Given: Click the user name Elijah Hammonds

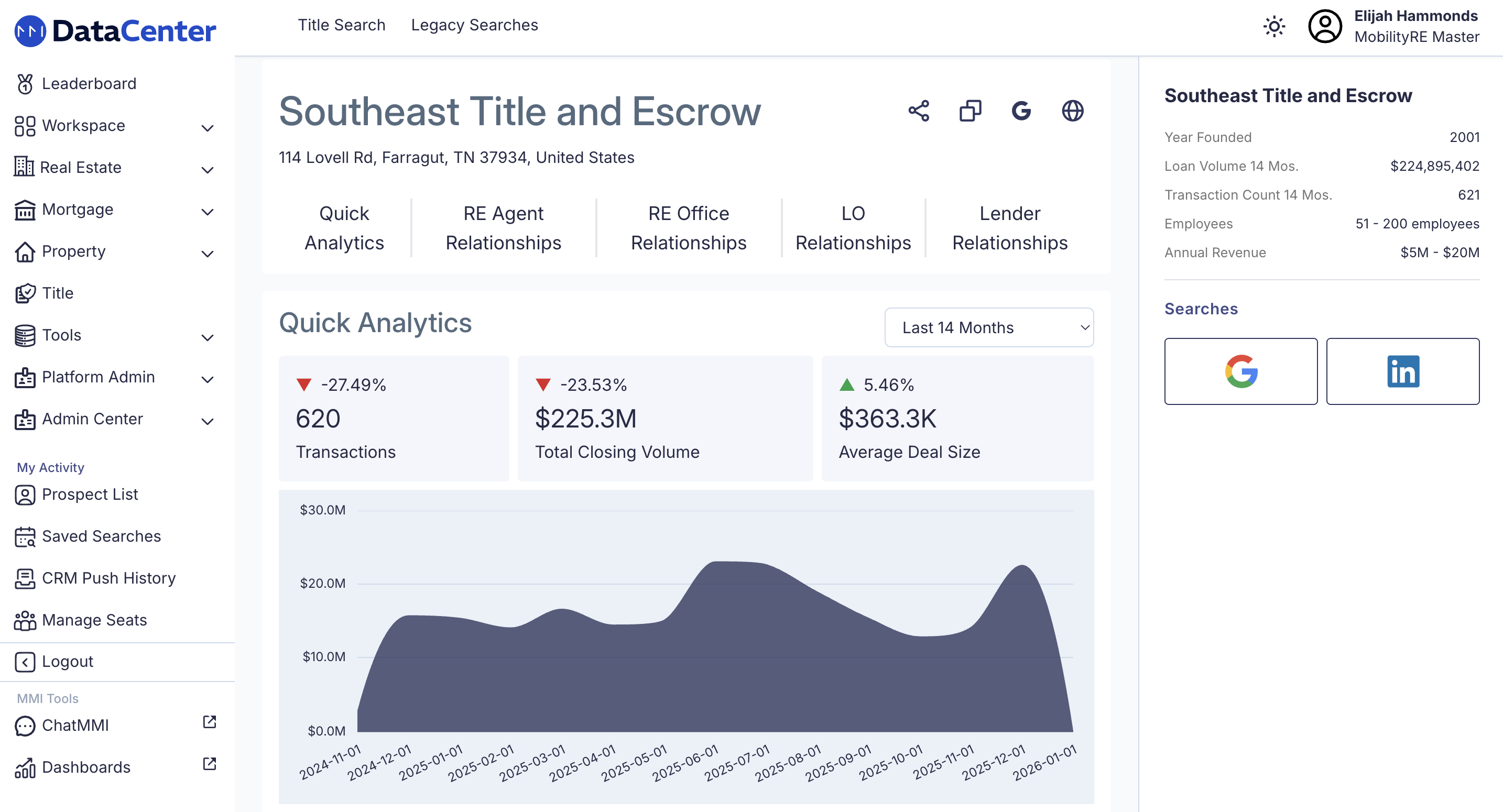Looking at the screenshot, I should [x=1416, y=16].
